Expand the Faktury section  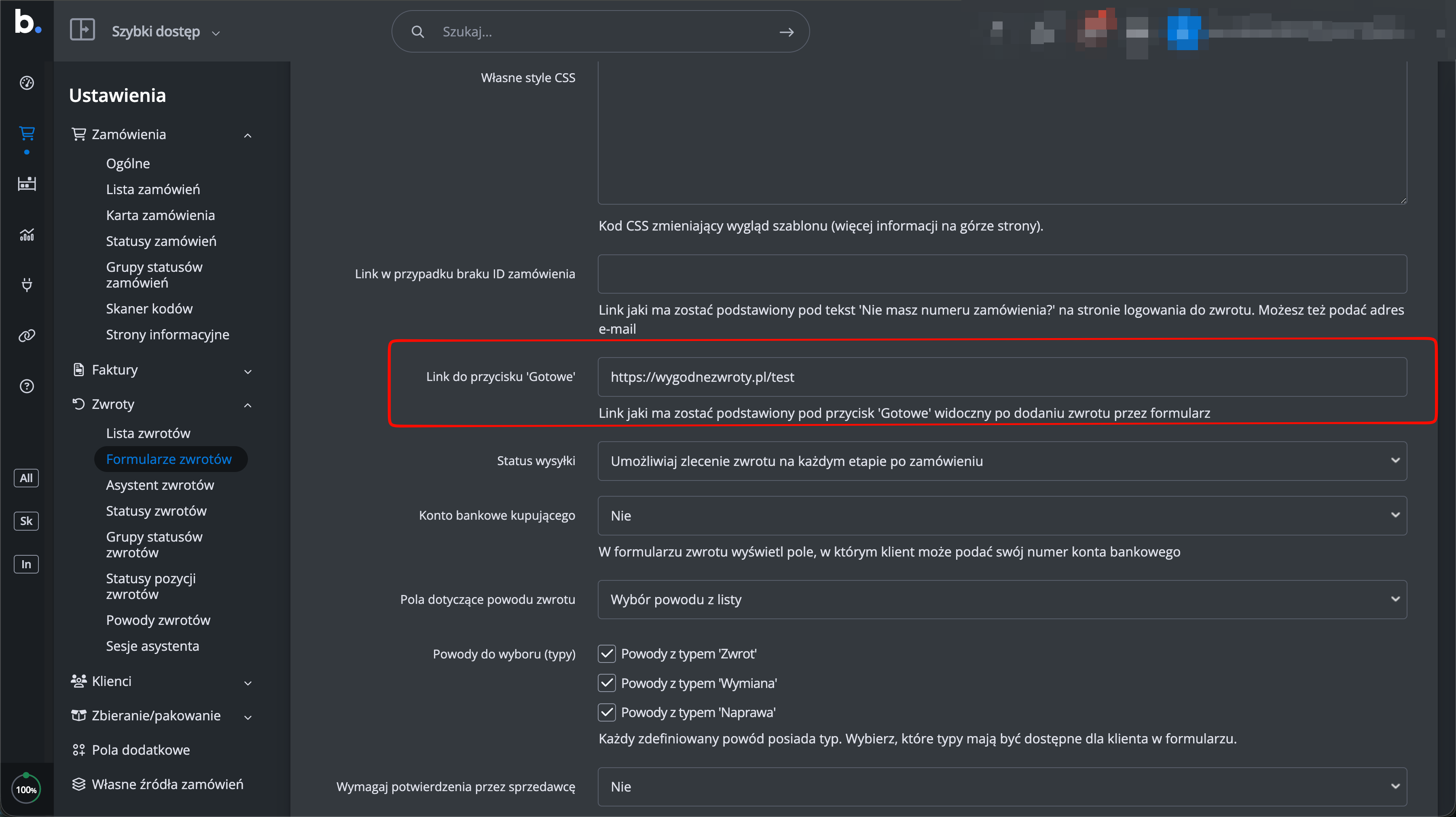(x=162, y=370)
